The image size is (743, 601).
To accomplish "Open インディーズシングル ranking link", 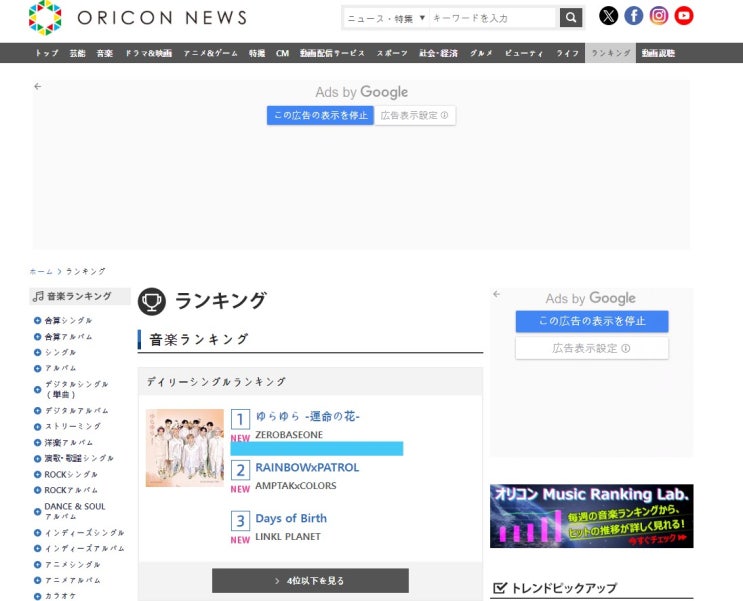I will [84, 533].
